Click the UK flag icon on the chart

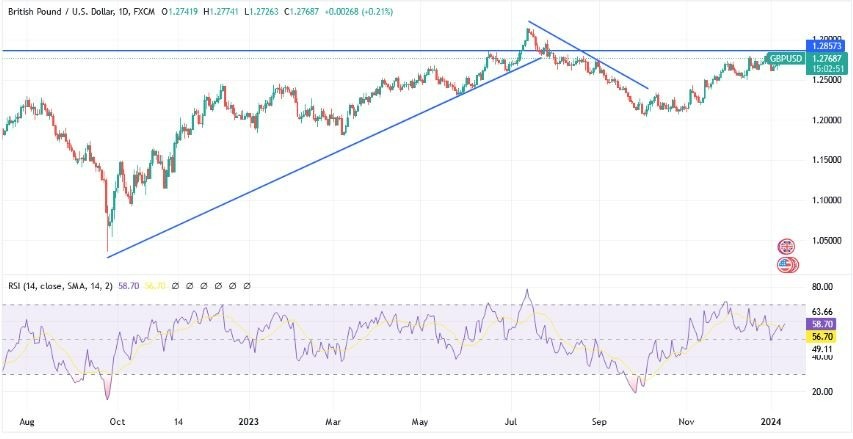pyautogui.click(x=786, y=246)
